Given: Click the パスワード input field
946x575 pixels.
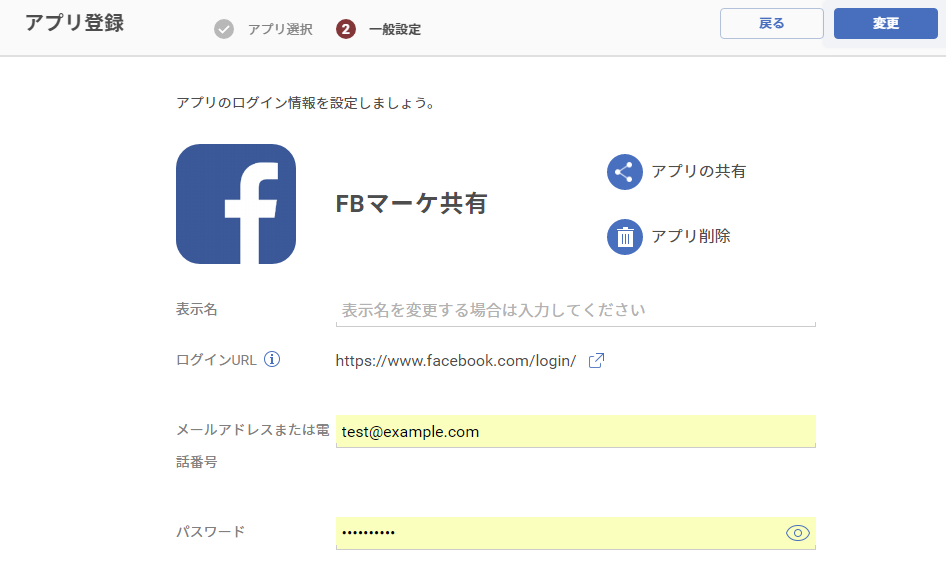Looking at the screenshot, I should [x=576, y=533].
